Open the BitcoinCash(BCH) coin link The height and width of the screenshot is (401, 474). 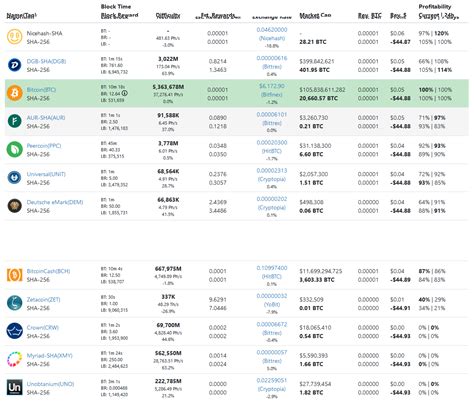(x=48, y=271)
